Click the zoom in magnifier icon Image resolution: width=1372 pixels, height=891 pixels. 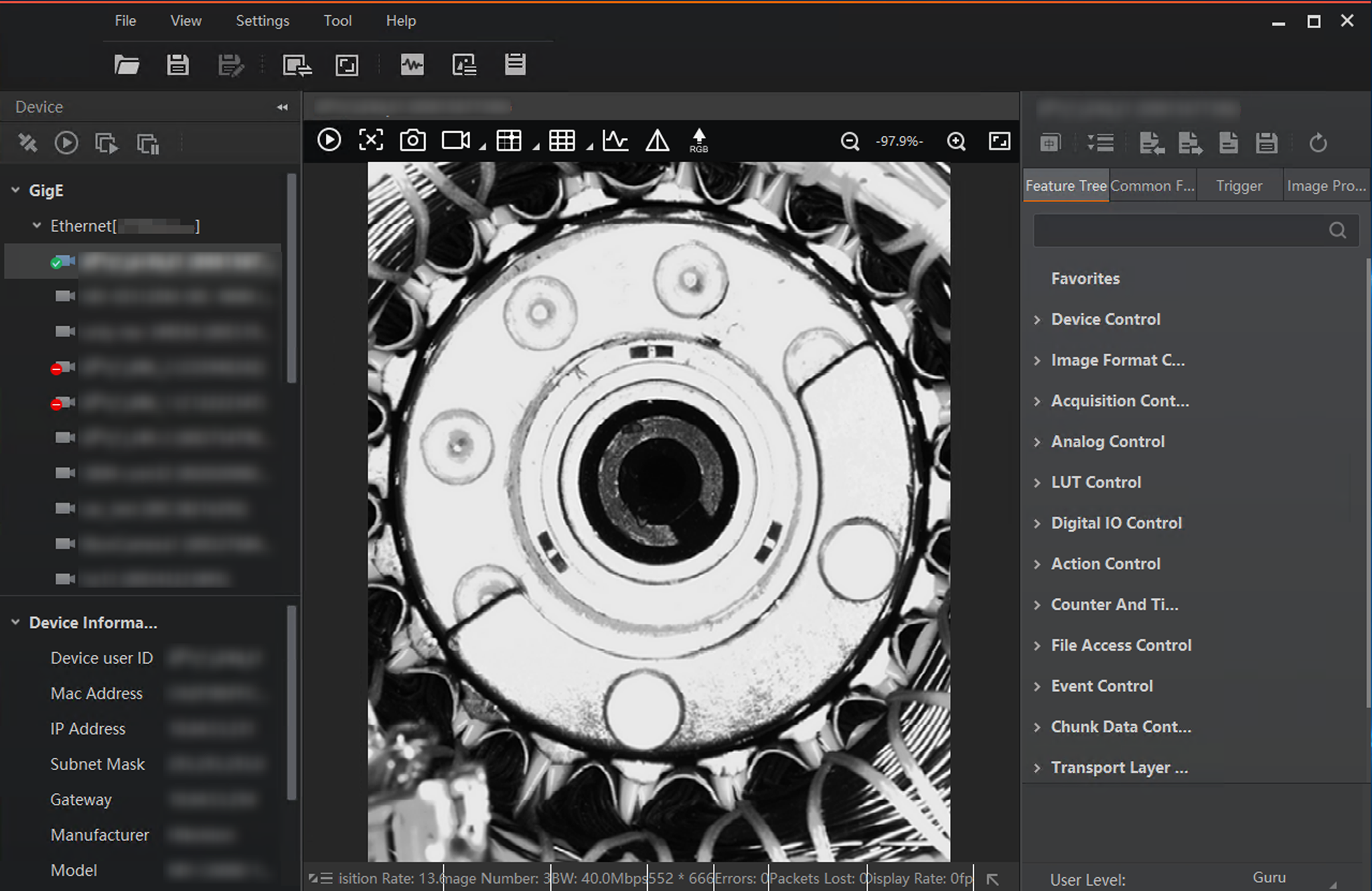click(x=956, y=141)
